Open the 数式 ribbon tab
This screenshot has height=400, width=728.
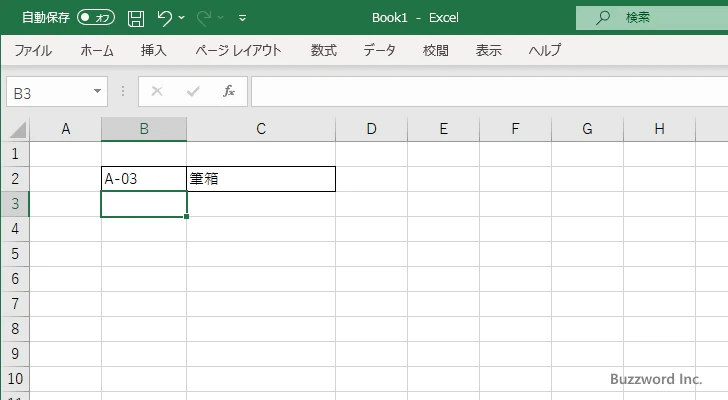click(324, 50)
